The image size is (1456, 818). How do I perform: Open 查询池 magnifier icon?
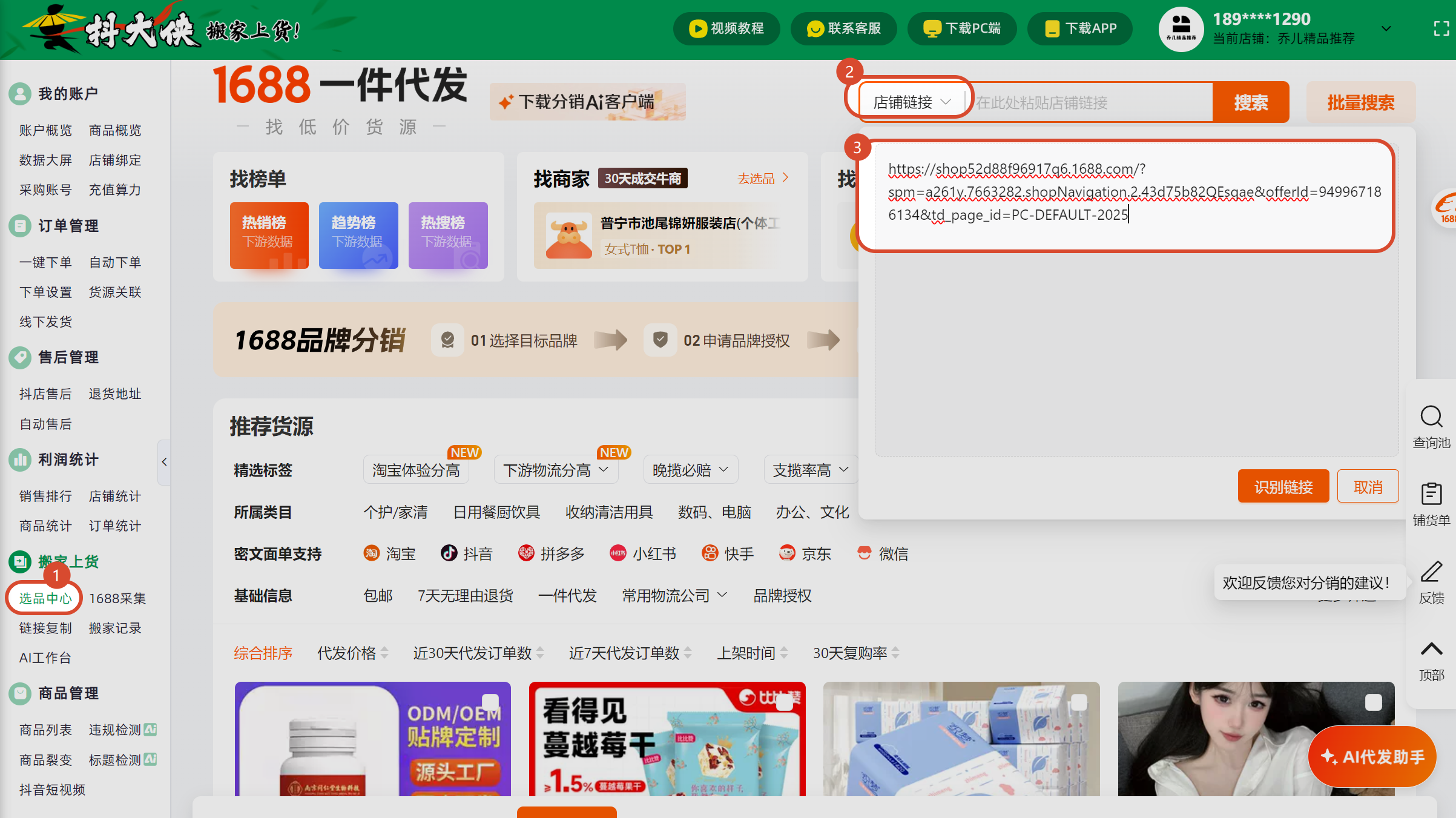(1431, 417)
